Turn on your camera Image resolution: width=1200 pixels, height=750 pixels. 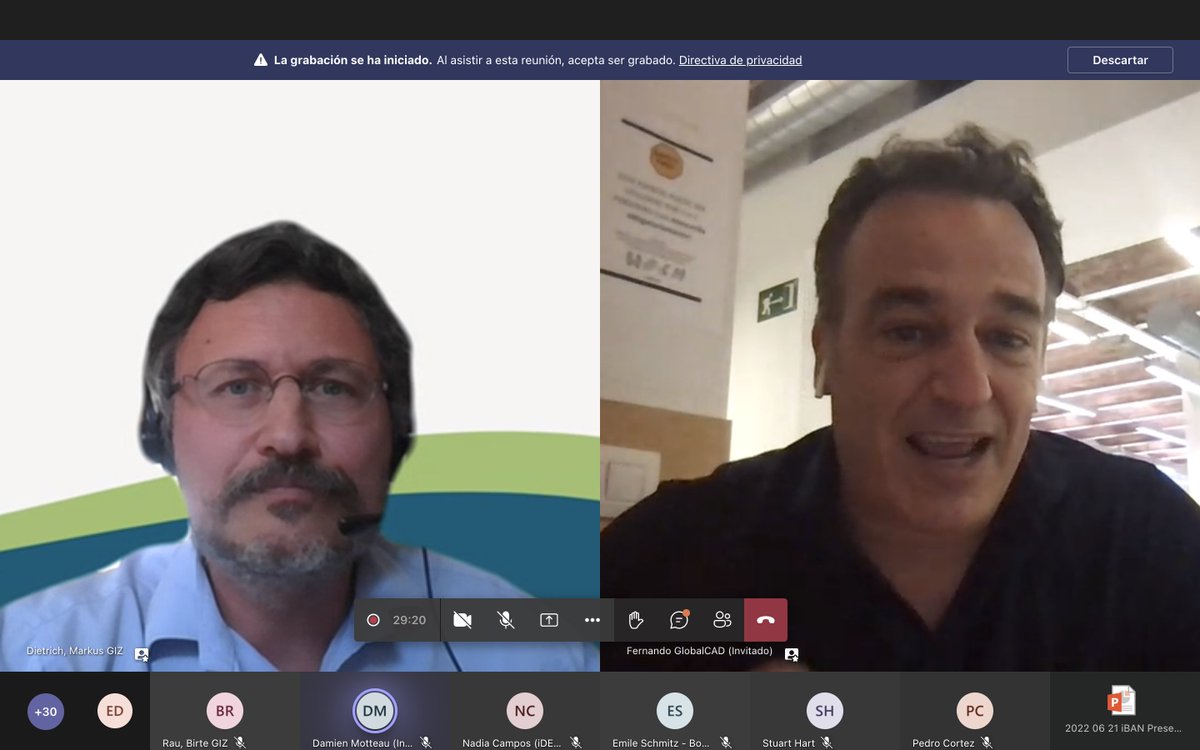click(x=462, y=619)
